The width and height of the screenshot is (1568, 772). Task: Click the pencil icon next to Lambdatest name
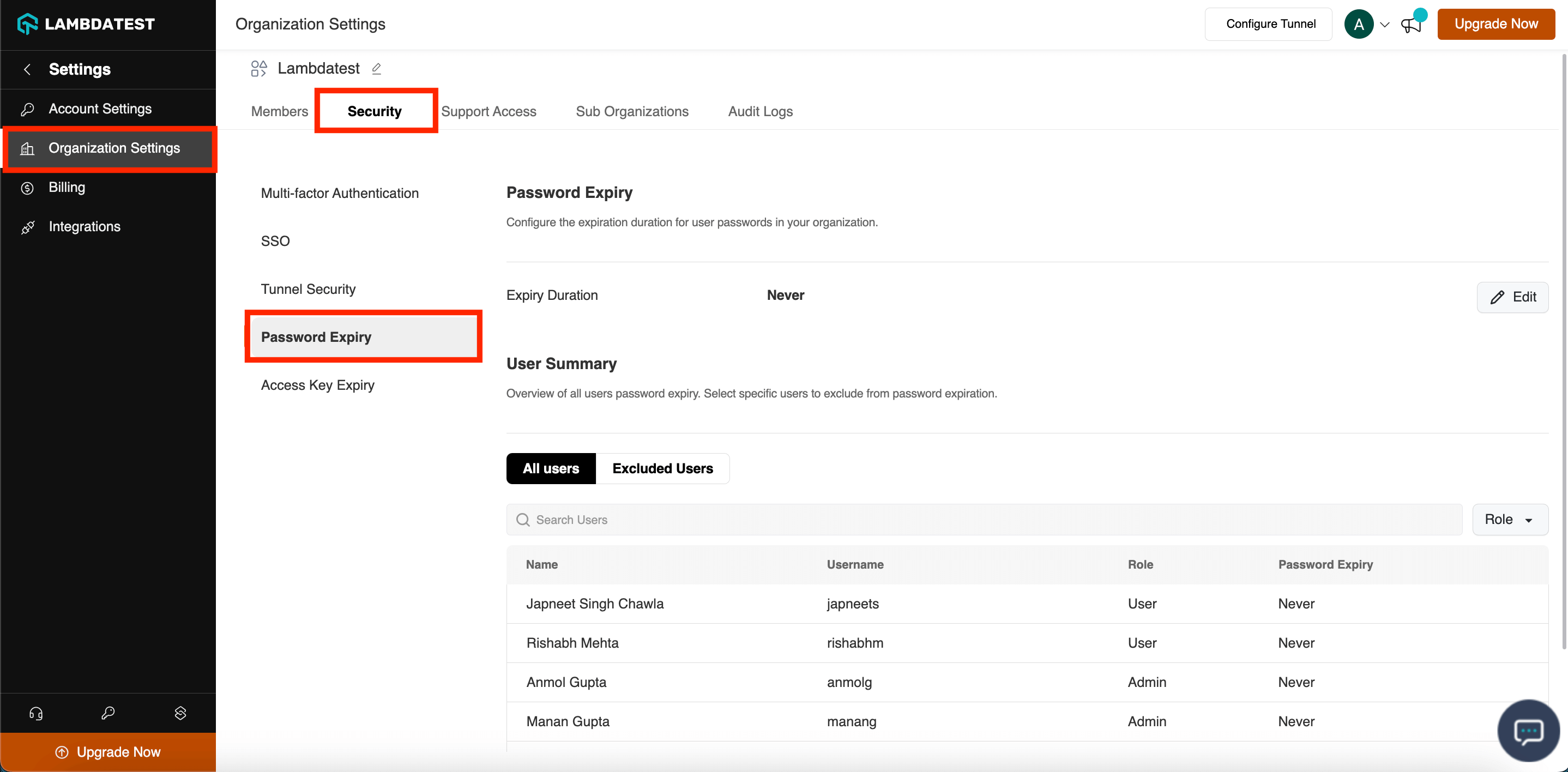[x=377, y=69]
